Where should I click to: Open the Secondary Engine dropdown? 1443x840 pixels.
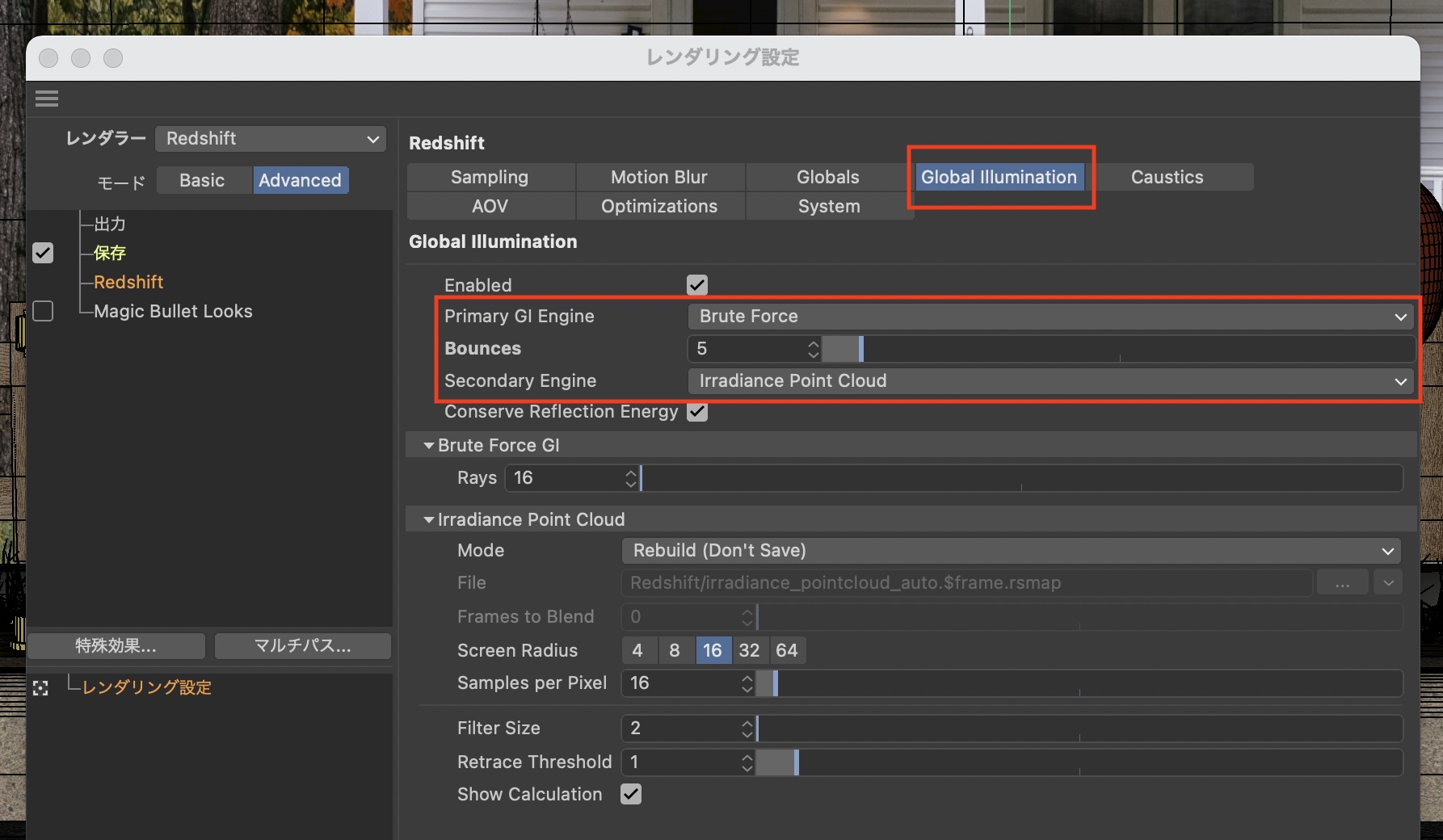[x=1050, y=381]
